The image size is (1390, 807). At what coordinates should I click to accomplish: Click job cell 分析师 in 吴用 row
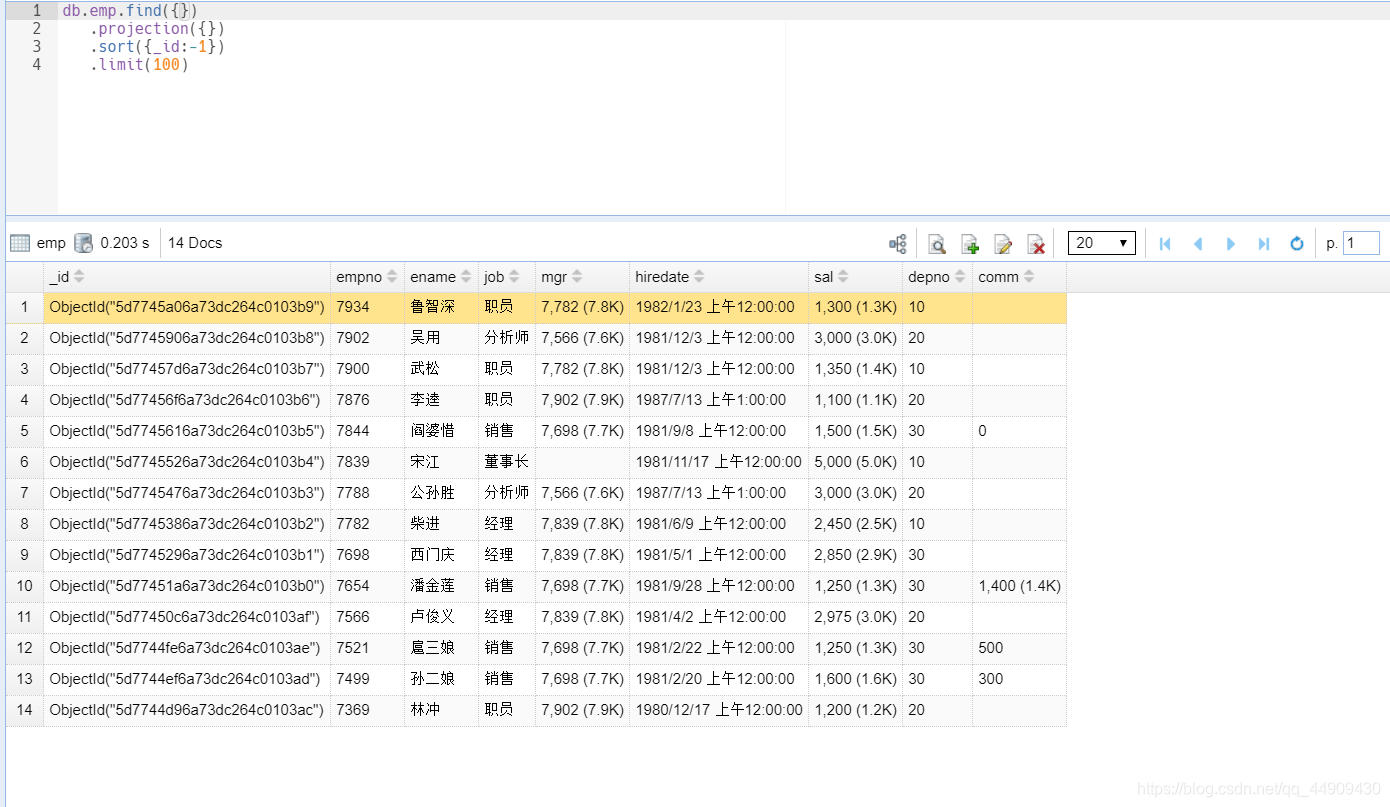[x=507, y=338]
